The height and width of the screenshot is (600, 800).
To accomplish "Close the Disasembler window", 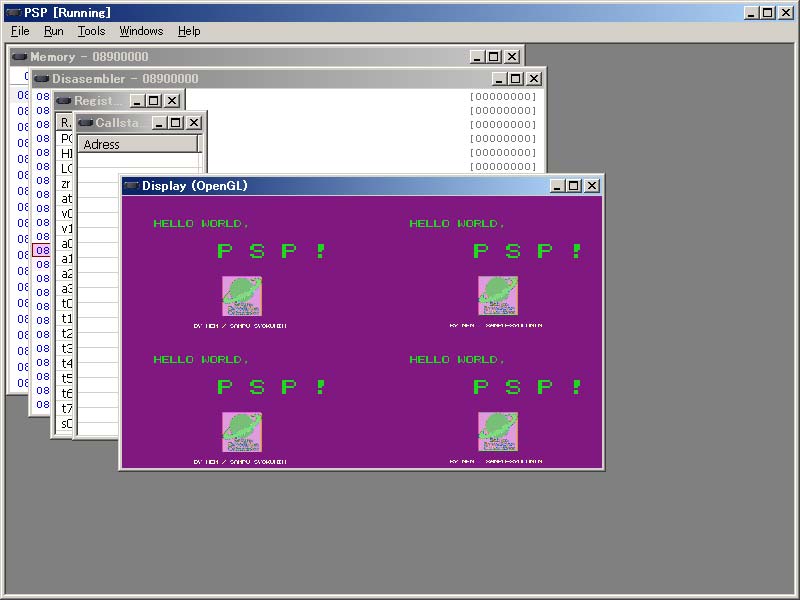I will tap(534, 79).
